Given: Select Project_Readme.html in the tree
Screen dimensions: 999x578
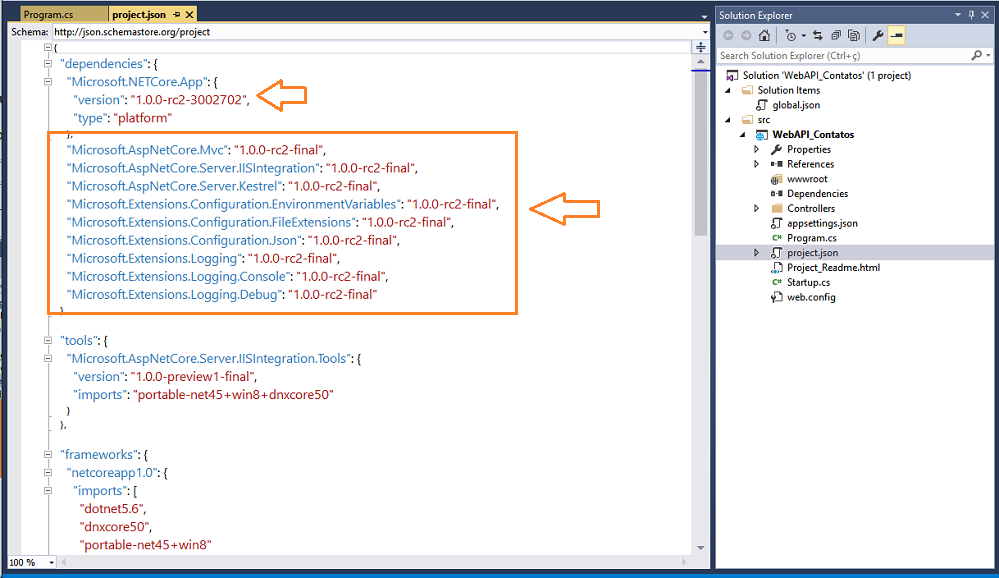Looking at the screenshot, I should (x=833, y=268).
